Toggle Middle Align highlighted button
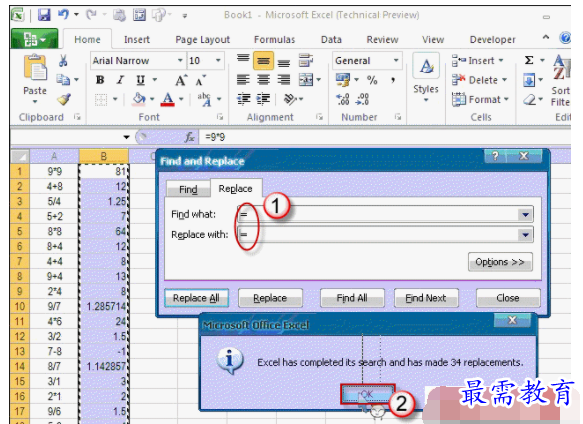 [263, 61]
